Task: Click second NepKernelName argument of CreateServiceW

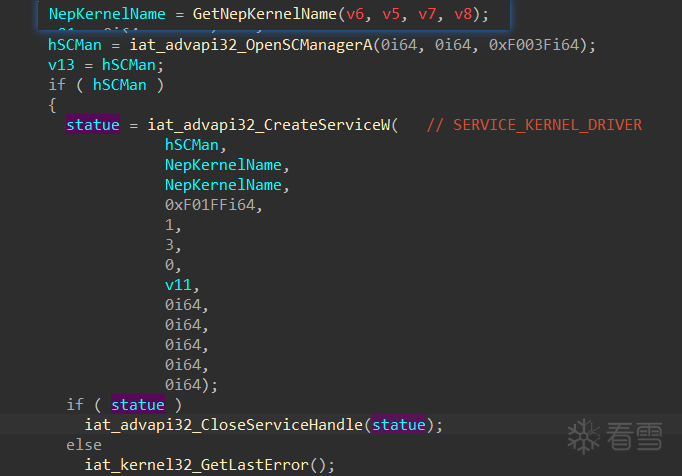Action: (223, 185)
